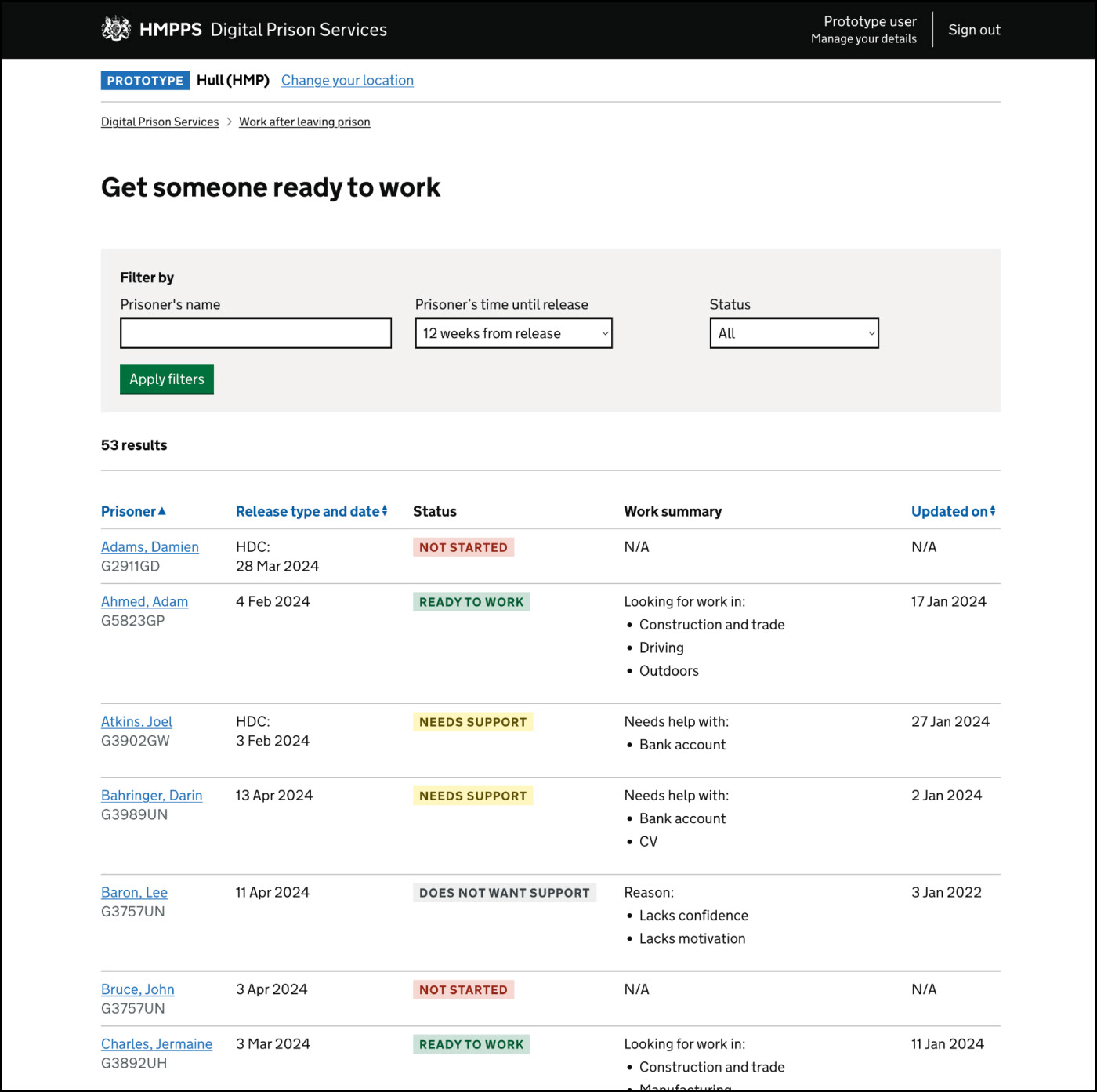Click the Change your location link

pyautogui.click(x=347, y=80)
